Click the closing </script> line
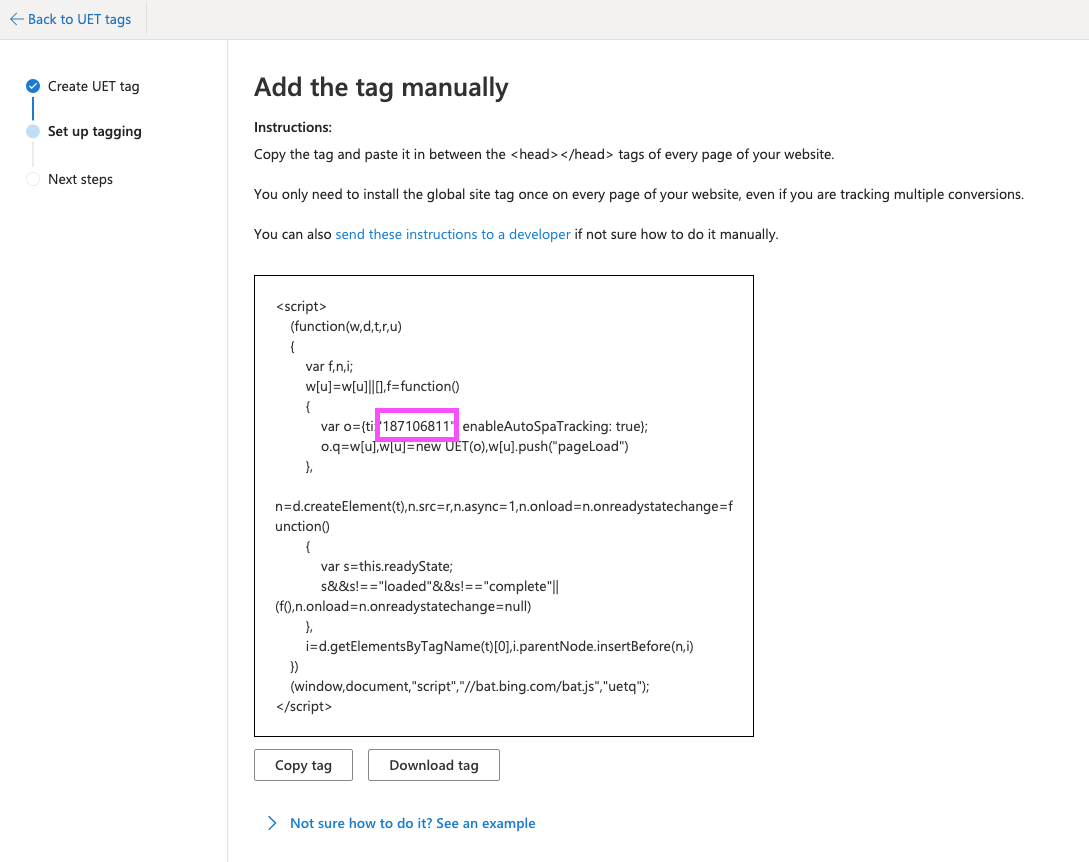The height and width of the screenshot is (862, 1089). pos(304,706)
